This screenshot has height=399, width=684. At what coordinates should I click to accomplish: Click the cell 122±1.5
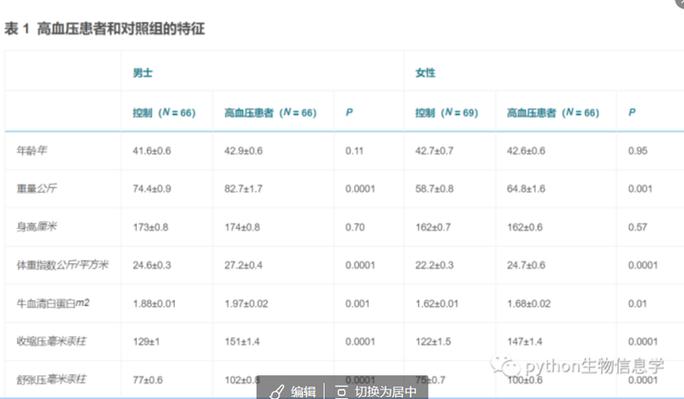pos(433,341)
